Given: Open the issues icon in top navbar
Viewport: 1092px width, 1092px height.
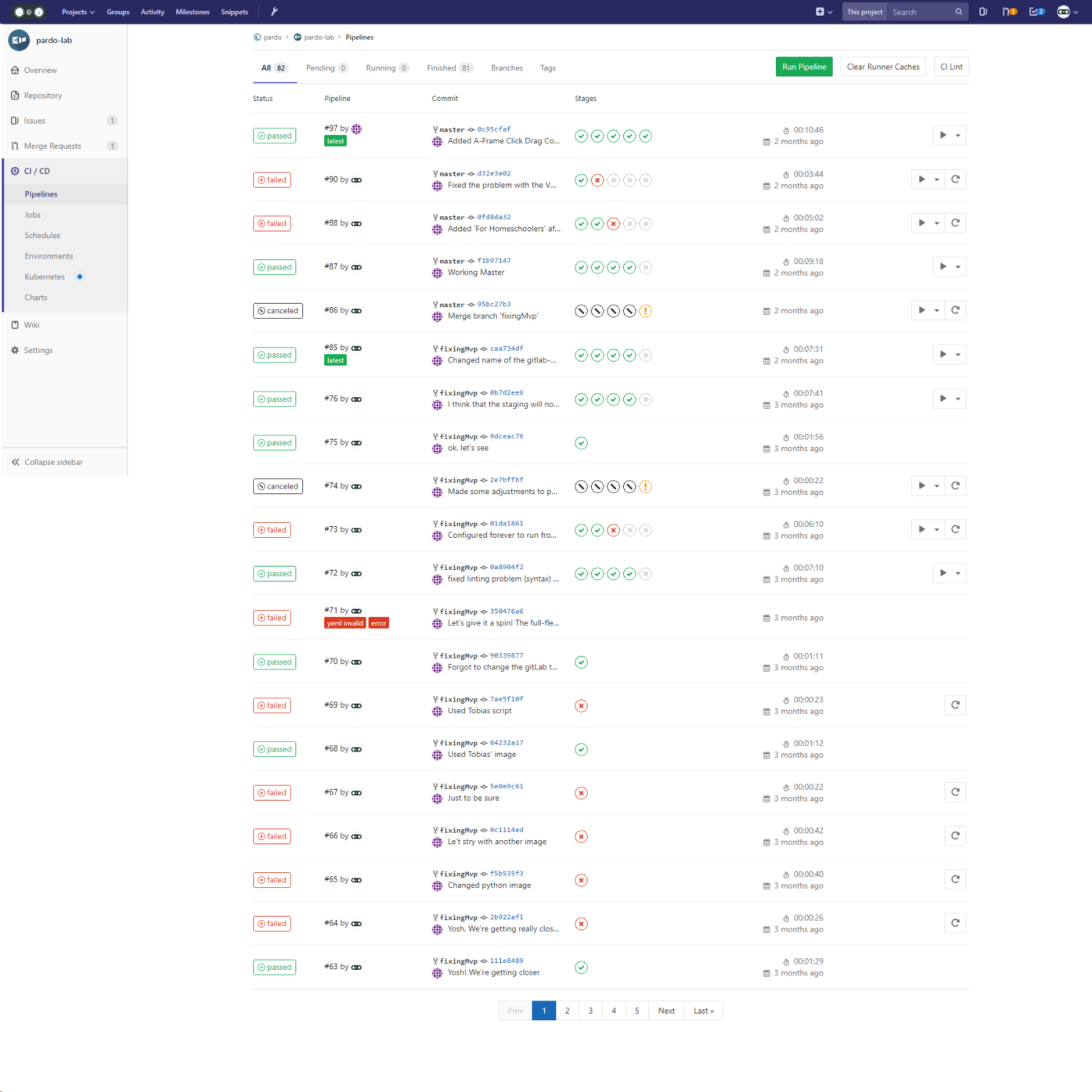Looking at the screenshot, I should coord(983,12).
